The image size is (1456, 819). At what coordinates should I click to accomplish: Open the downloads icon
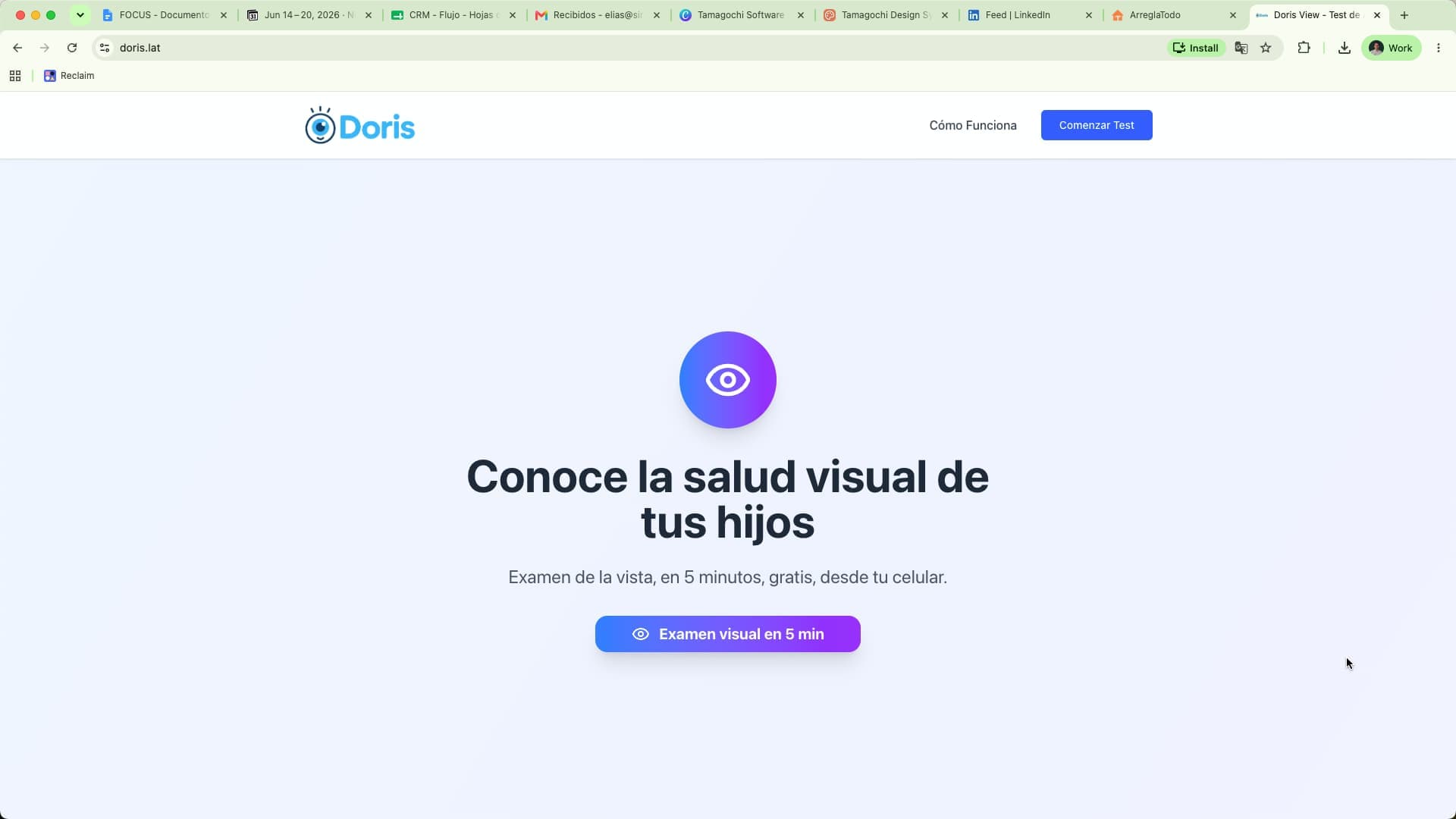tap(1344, 48)
